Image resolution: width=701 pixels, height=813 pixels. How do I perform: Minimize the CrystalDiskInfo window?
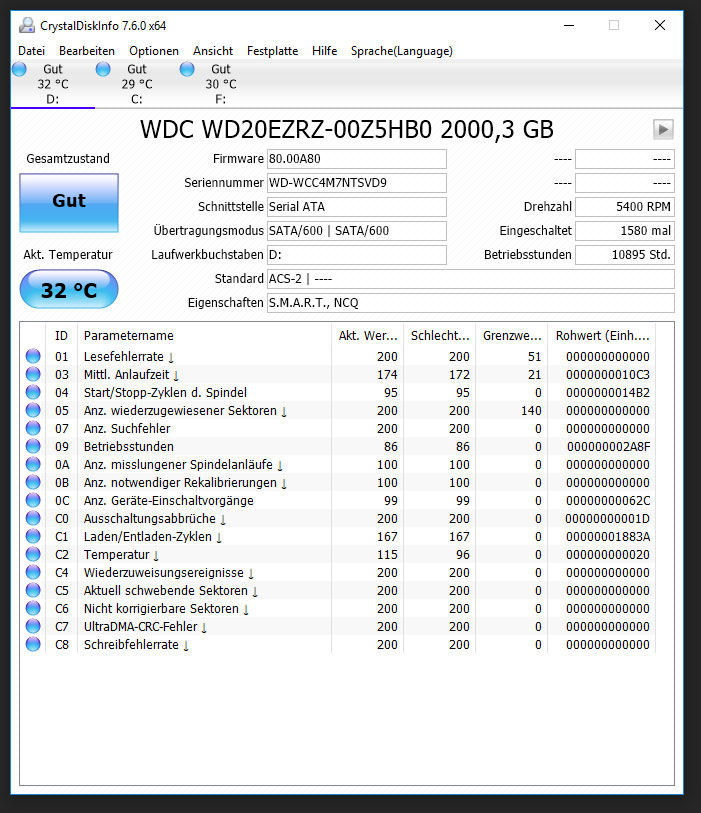pyautogui.click(x=569, y=25)
